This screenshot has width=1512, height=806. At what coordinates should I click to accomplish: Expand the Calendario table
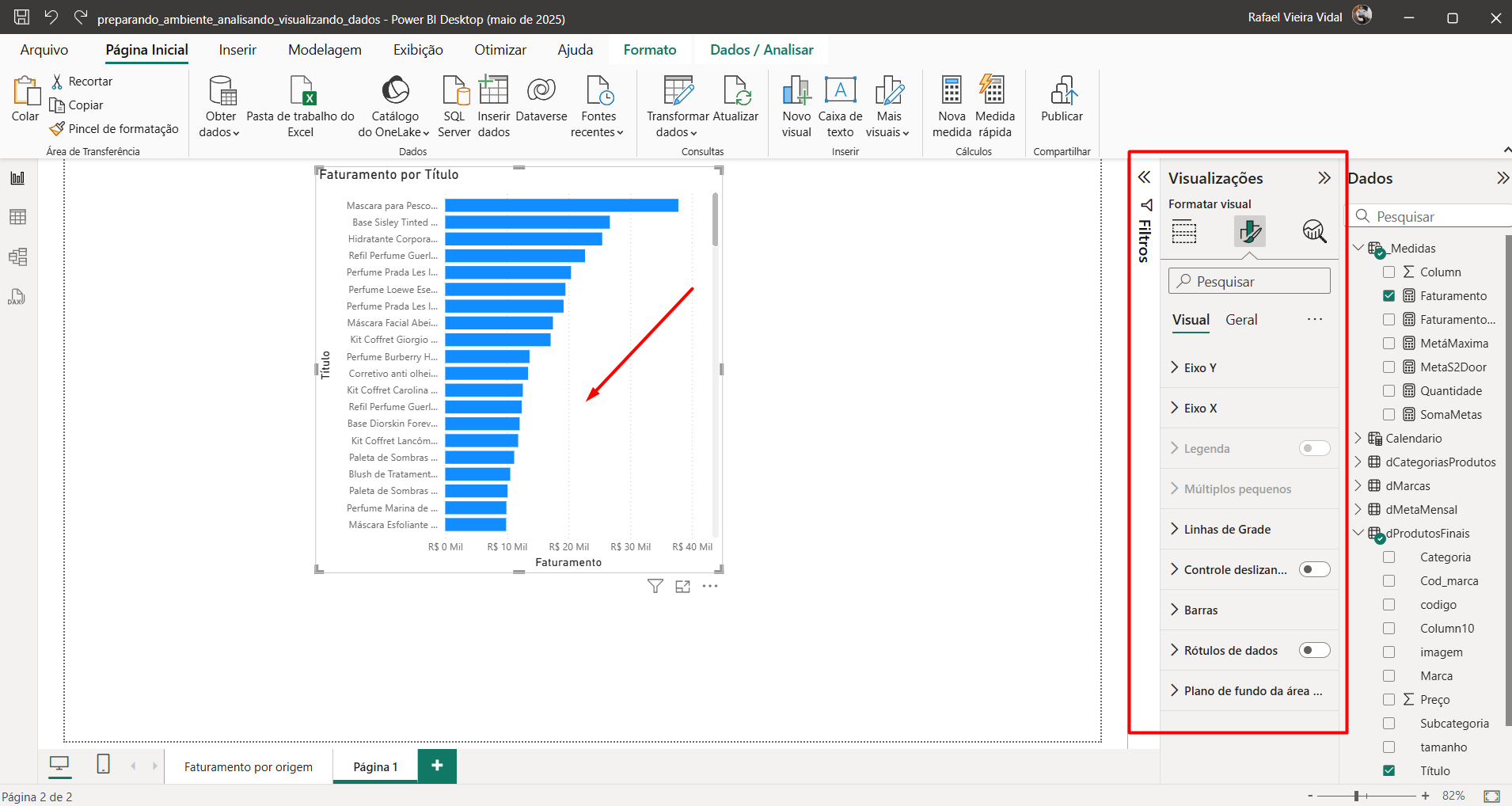point(1358,438)
